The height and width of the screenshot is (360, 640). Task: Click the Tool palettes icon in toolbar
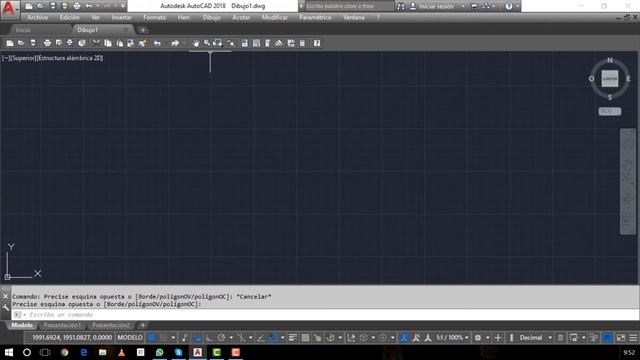[x=268, y=43]
